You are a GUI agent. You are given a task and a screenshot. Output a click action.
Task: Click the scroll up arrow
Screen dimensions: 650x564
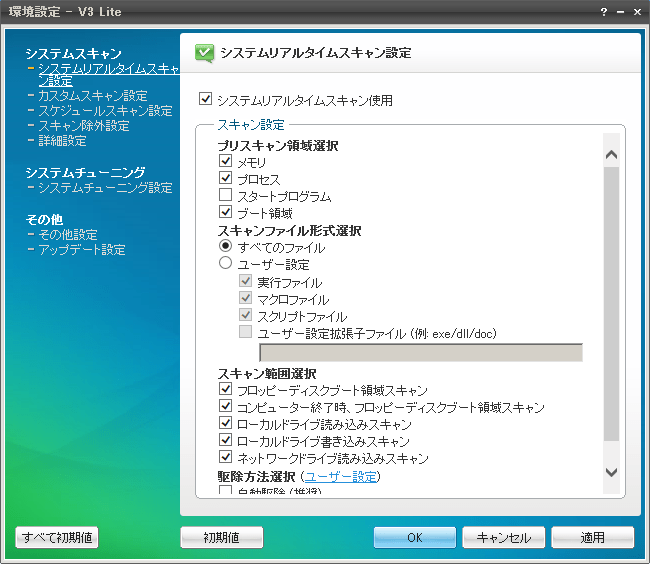[x=611, y=155]
